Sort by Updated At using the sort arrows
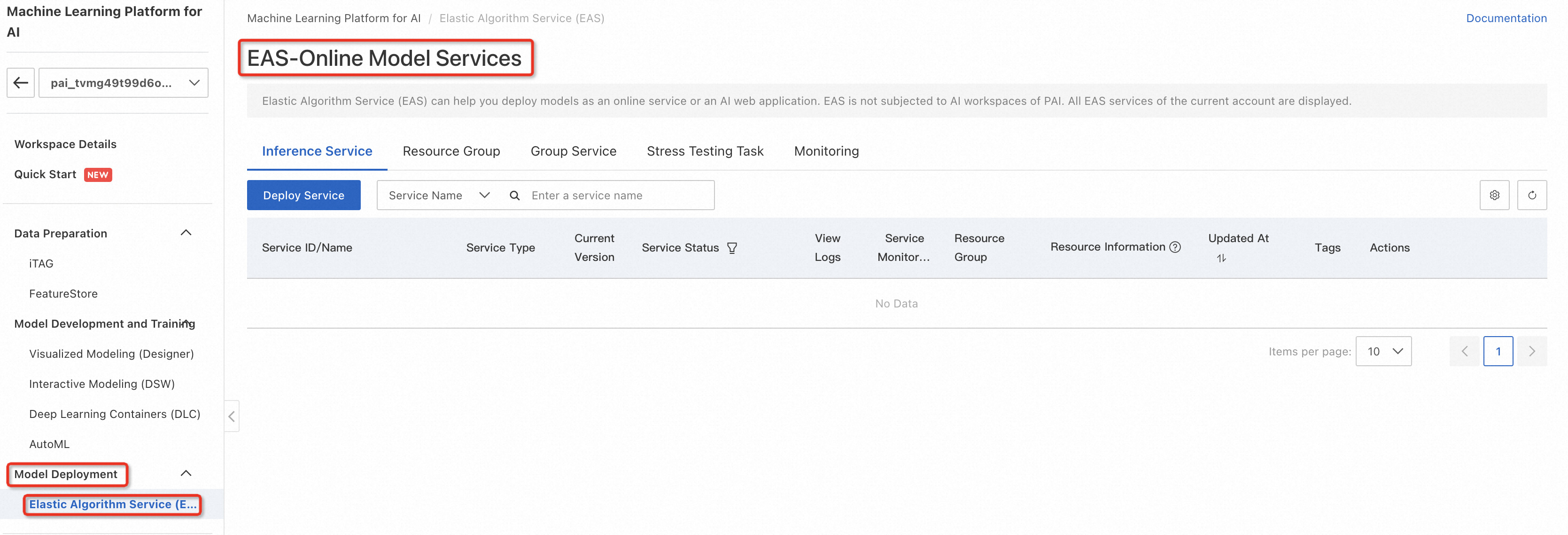 1221,259
